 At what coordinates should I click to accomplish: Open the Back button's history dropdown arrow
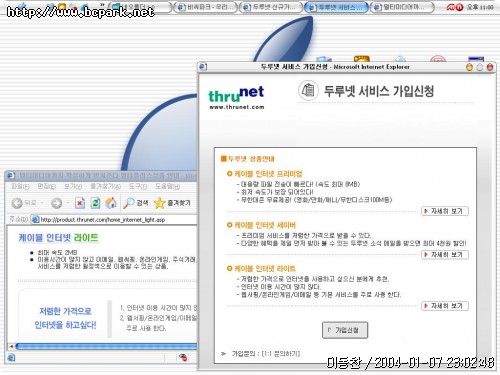[x=42, y=203]
